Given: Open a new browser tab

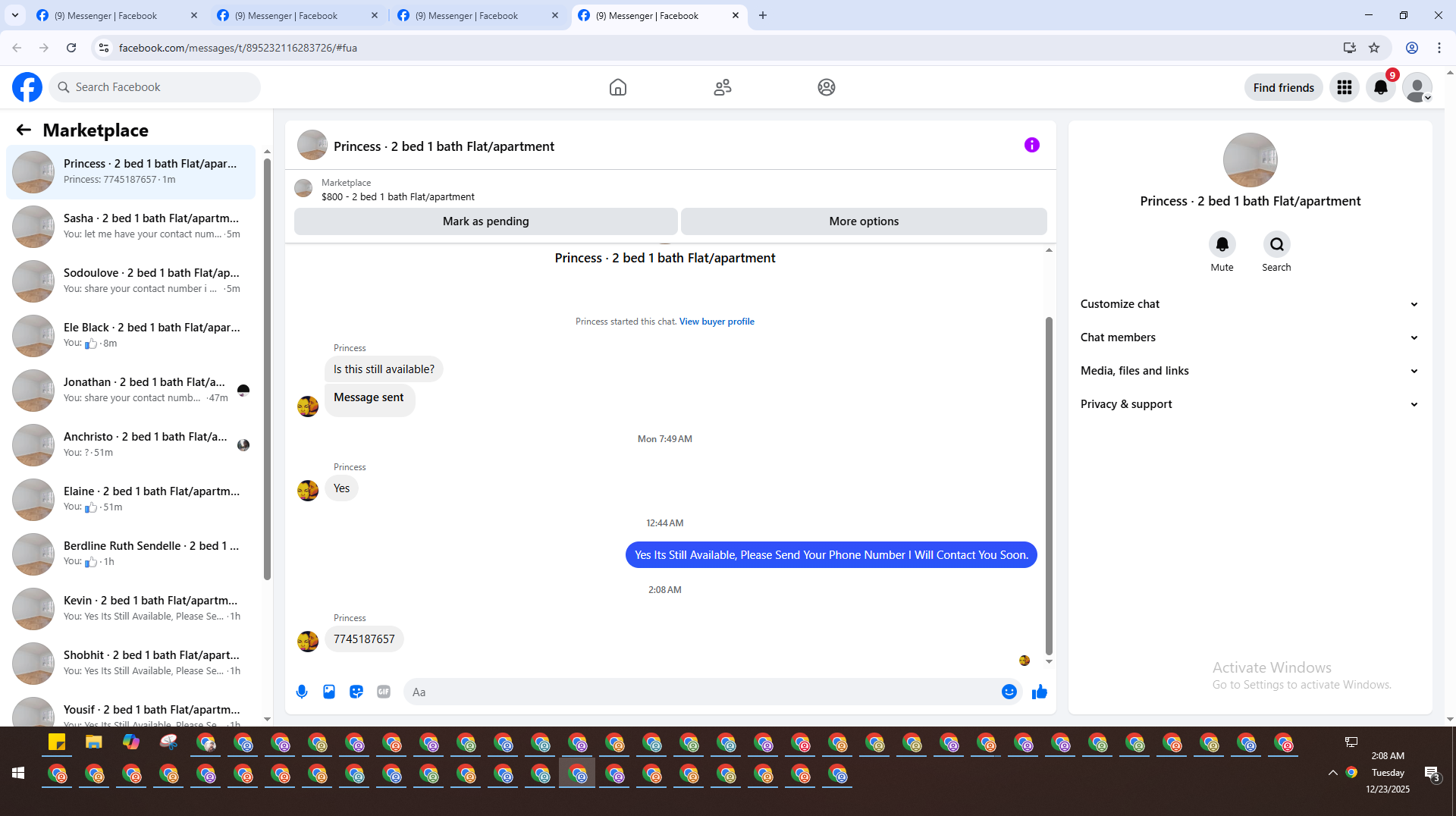Looking at the screenshot, I should [763, 15].
